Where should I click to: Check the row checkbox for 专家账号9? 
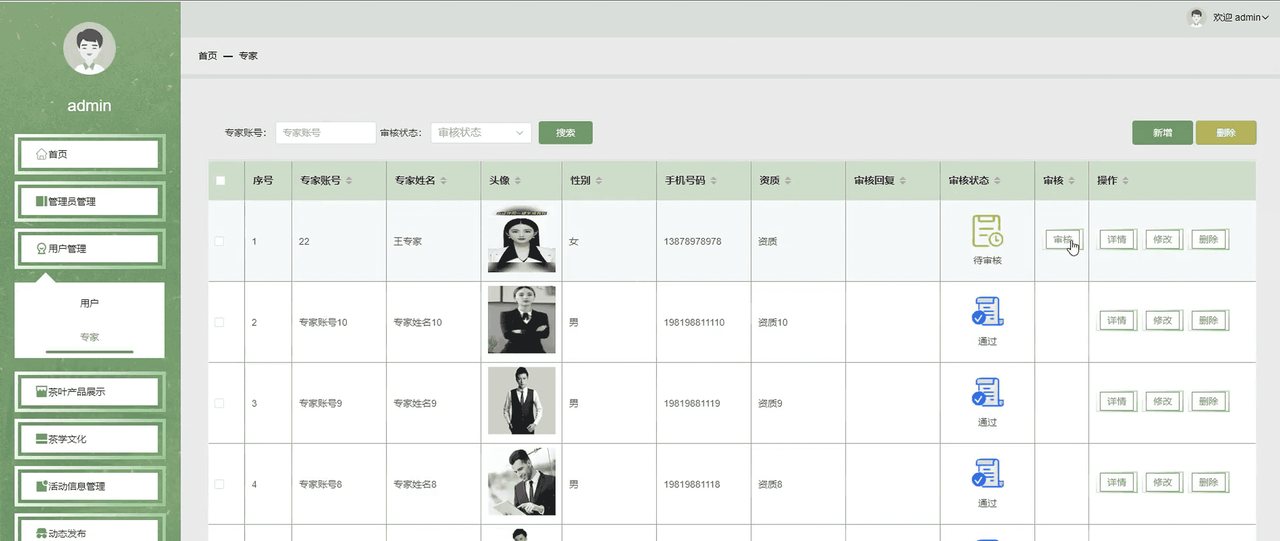point(220,403)
